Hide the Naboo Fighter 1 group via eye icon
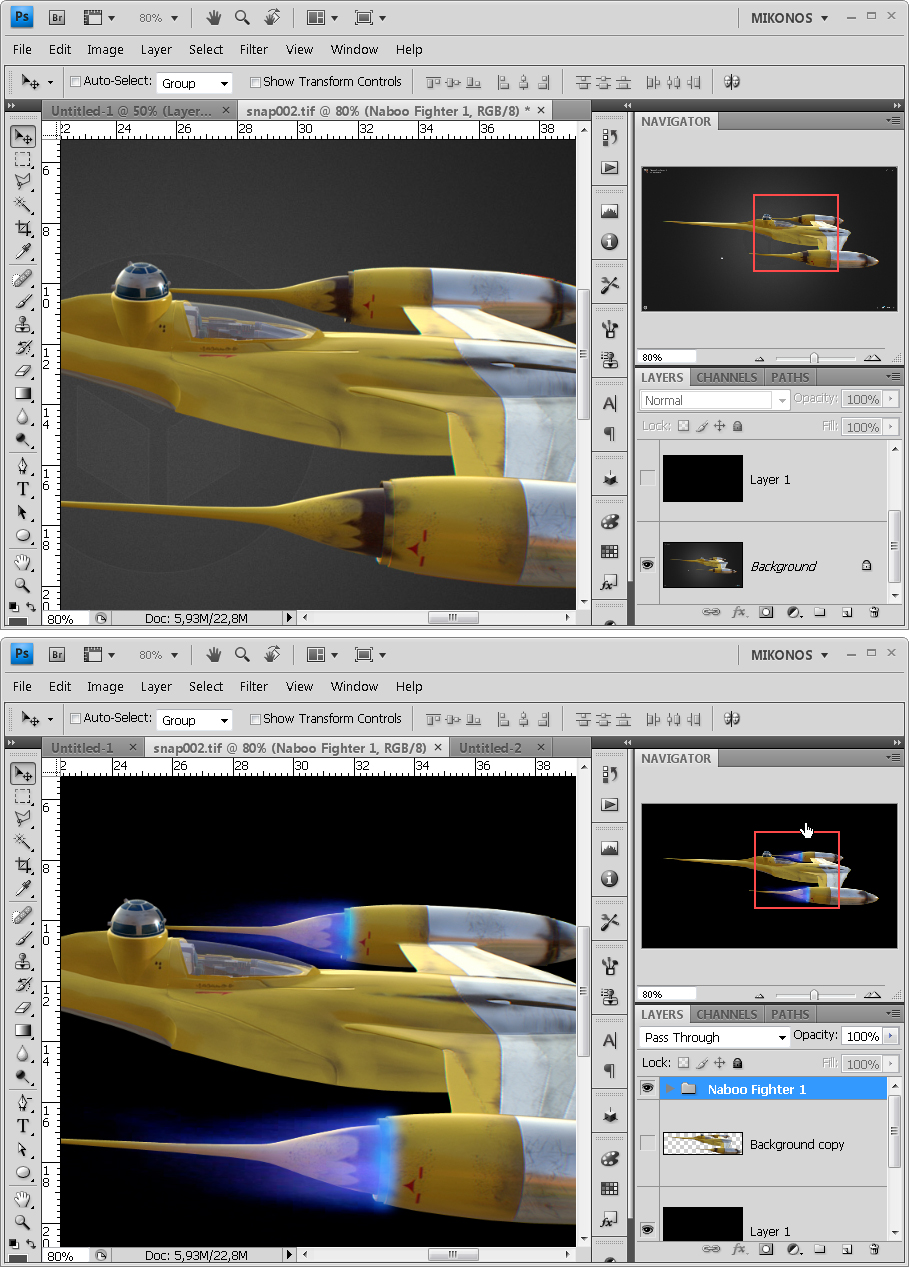The height and width of the screenshot is (1267, 909). [648, 1088]
